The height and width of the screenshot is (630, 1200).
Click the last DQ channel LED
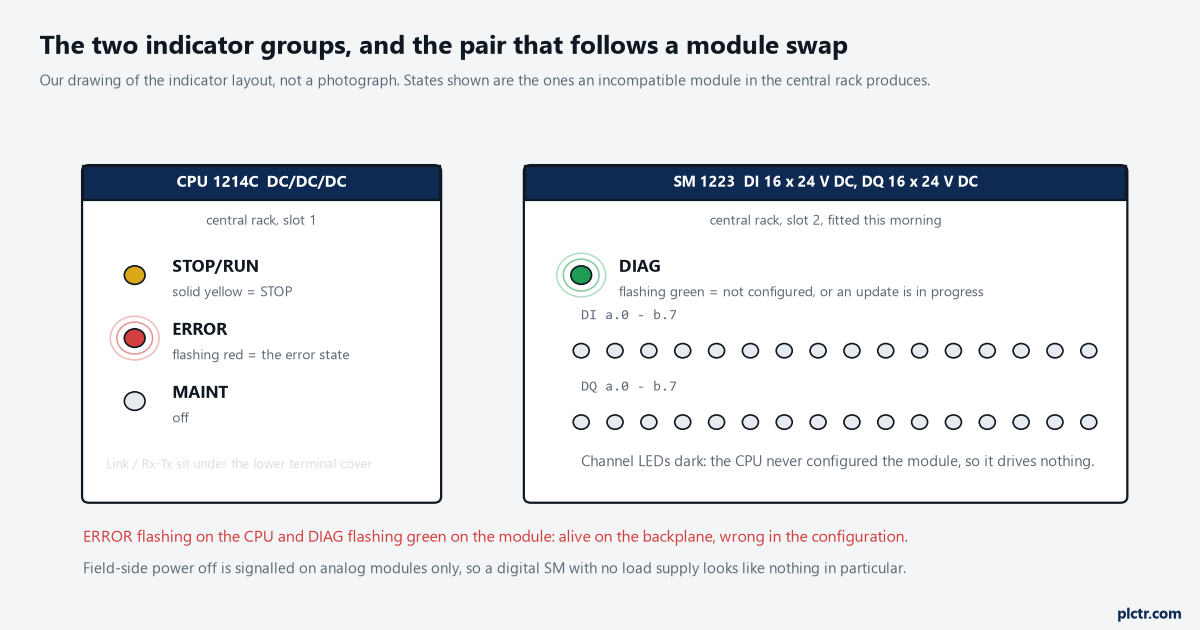pyautogui.click(x=1089, y=422)
